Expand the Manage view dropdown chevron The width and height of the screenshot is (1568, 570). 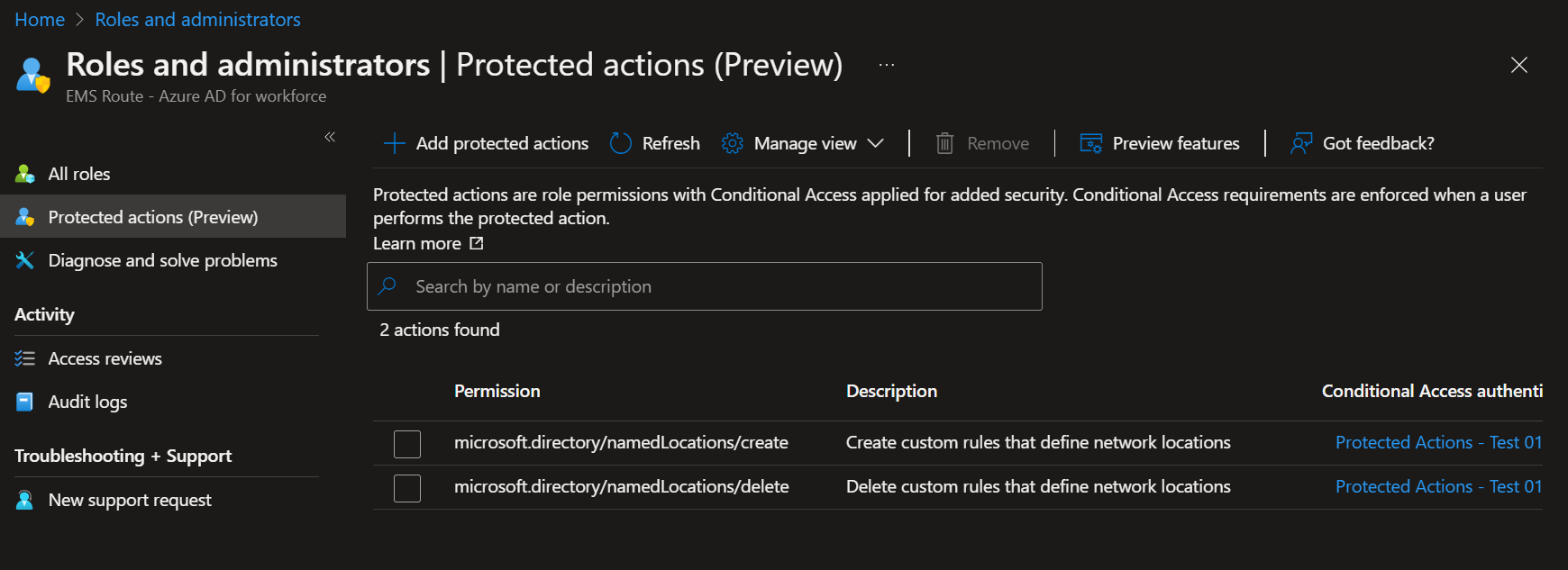[x=875, y=143]
